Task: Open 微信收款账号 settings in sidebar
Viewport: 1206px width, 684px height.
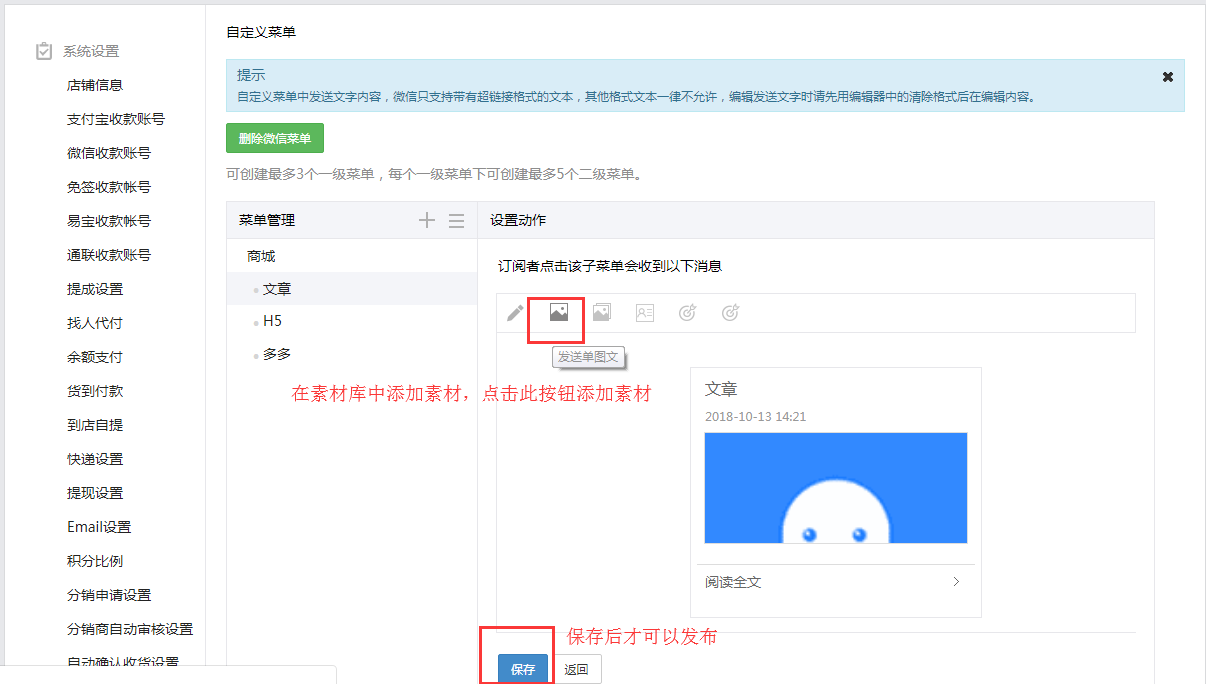Action: tap(109, 153)
